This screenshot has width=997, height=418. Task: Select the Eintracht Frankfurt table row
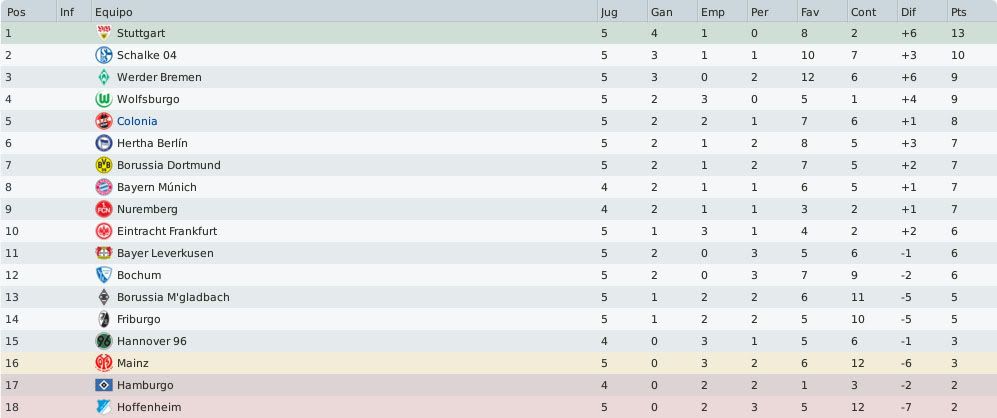pyautogui.click(x=498, y=231)
